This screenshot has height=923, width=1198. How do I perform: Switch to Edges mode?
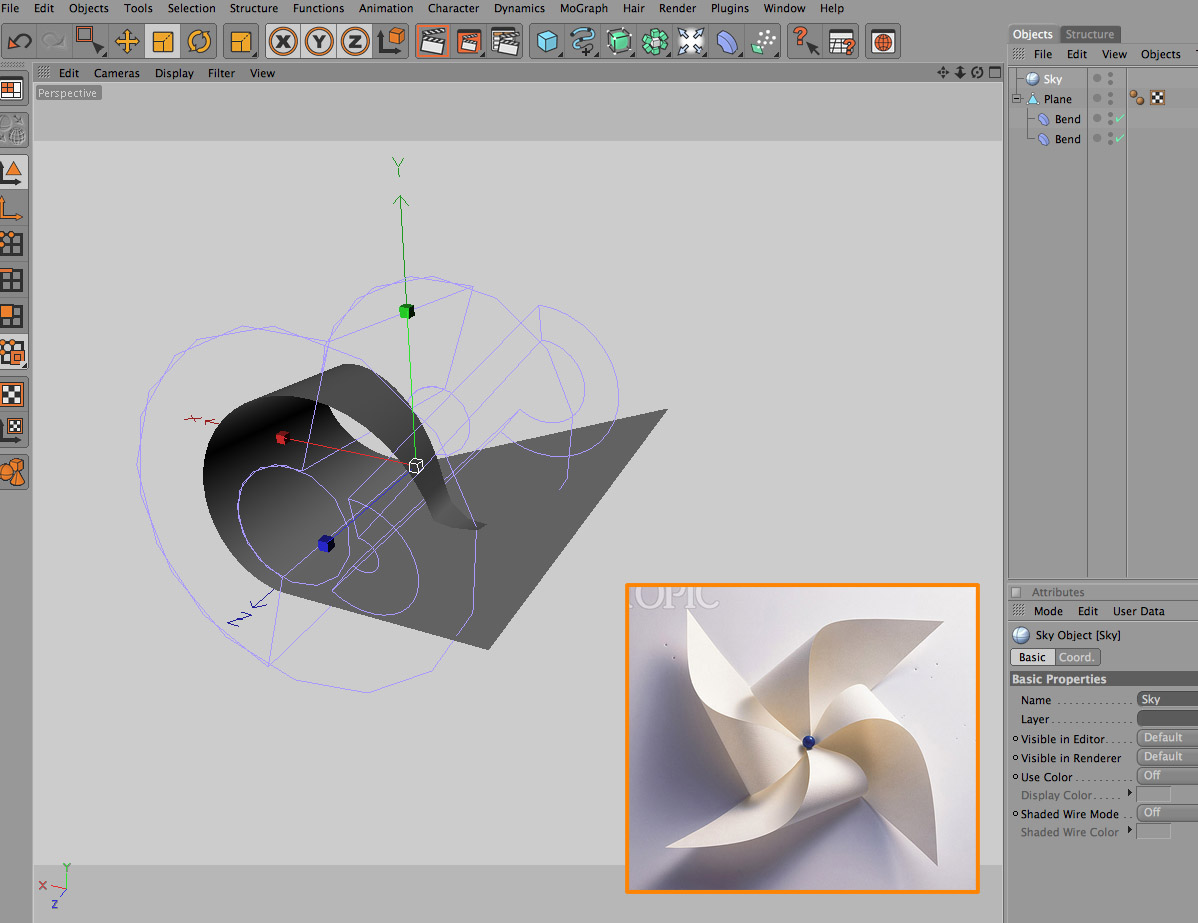coord(12,280)
